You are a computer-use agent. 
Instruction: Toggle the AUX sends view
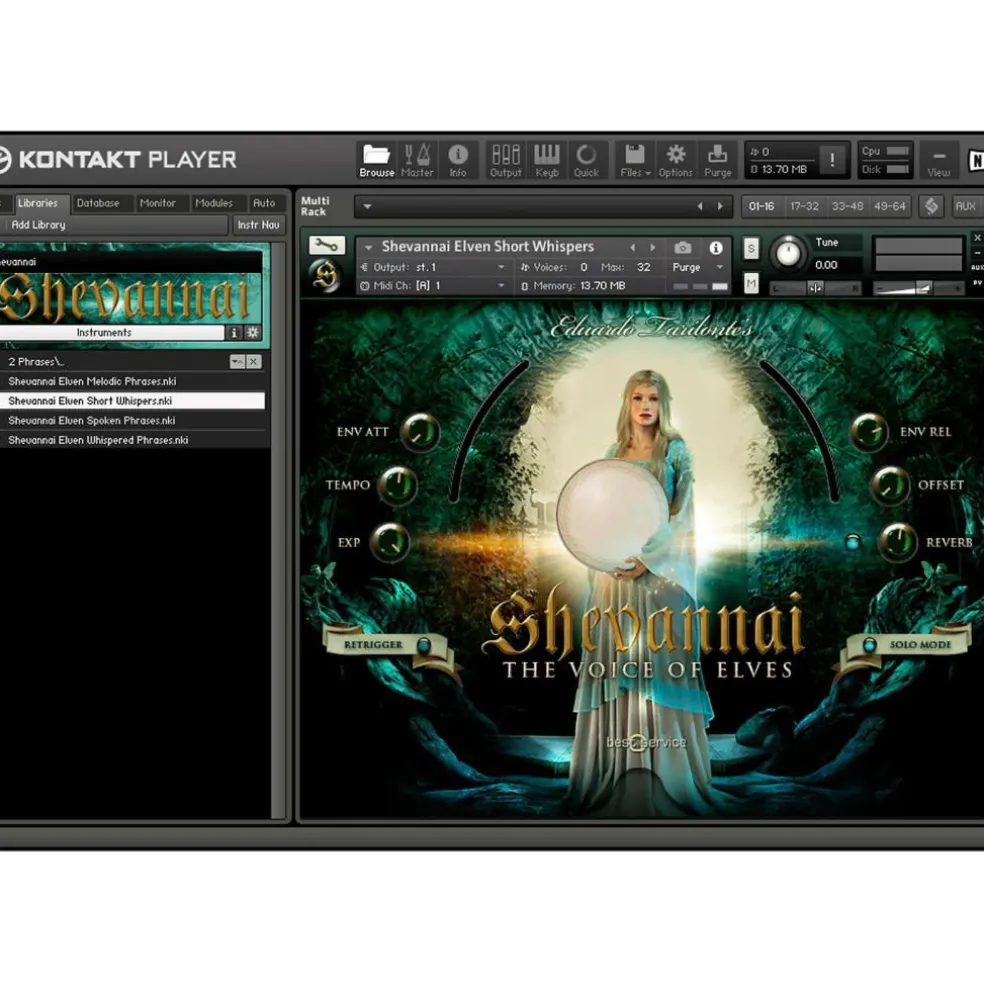coord(978,267)
